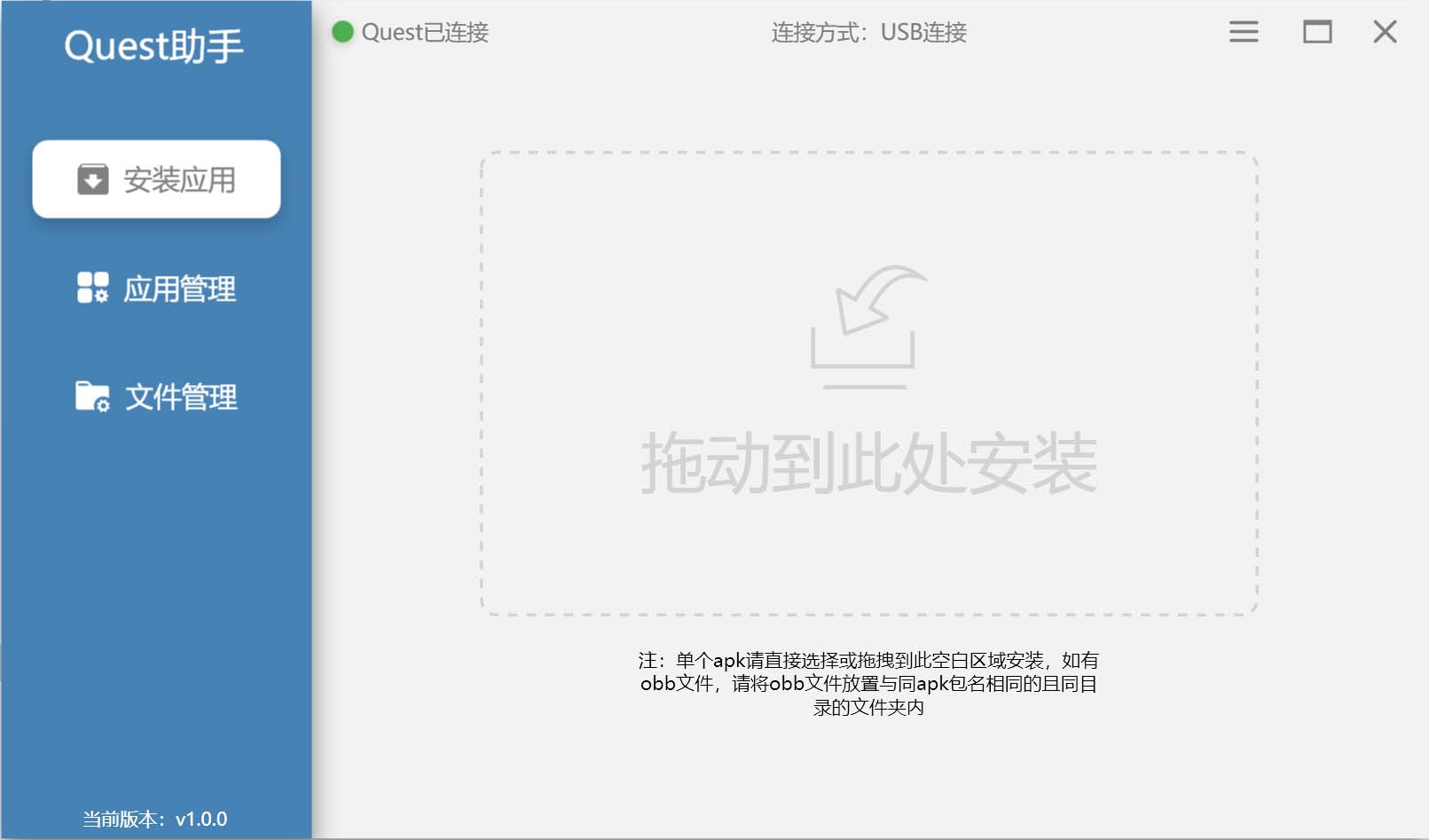The image size is (1429, 840).
Task: Click the 连接方式：USB连接 label
Action: tap(869, 33)
